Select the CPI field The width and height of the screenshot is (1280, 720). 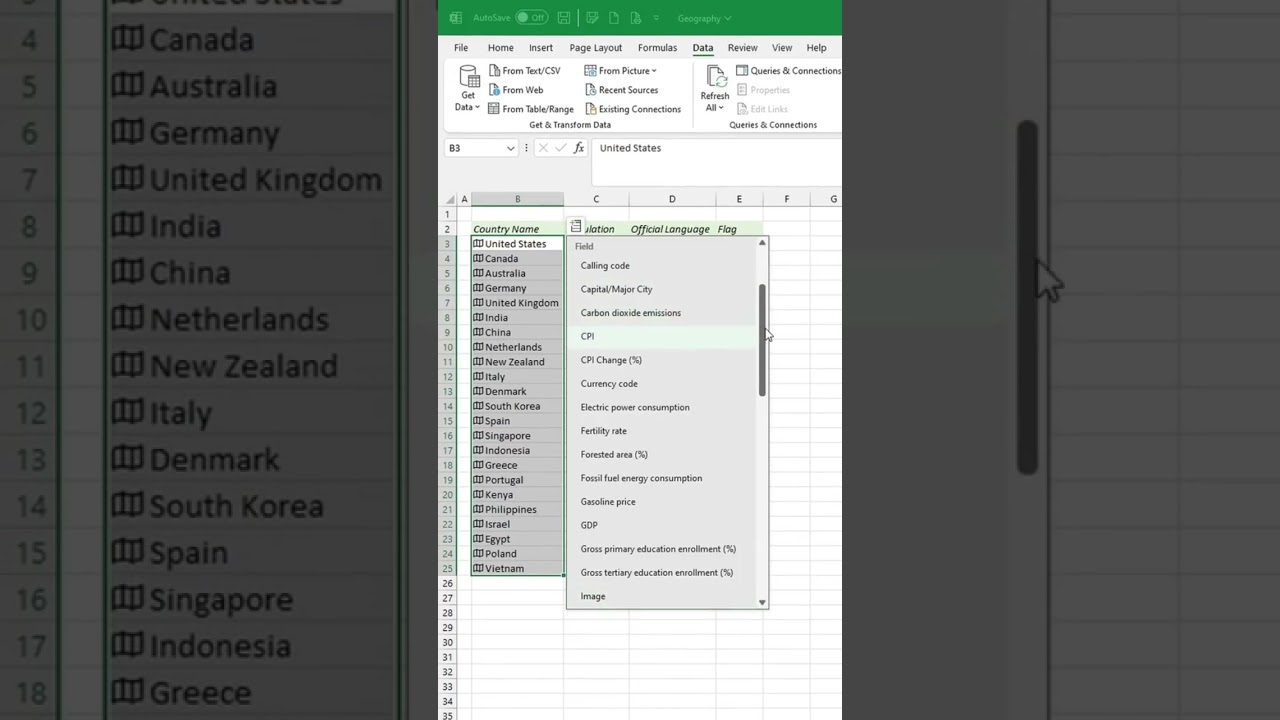[x=662, y=336]
